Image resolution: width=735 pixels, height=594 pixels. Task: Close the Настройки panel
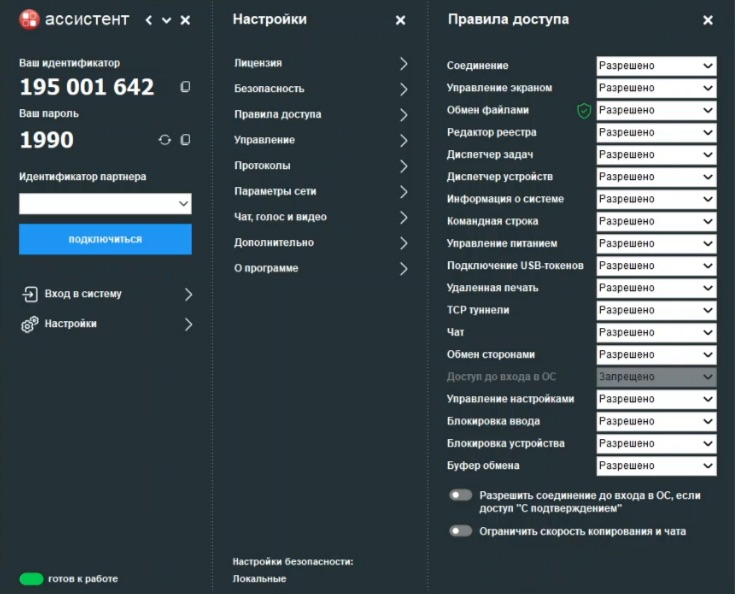(400, 20)
